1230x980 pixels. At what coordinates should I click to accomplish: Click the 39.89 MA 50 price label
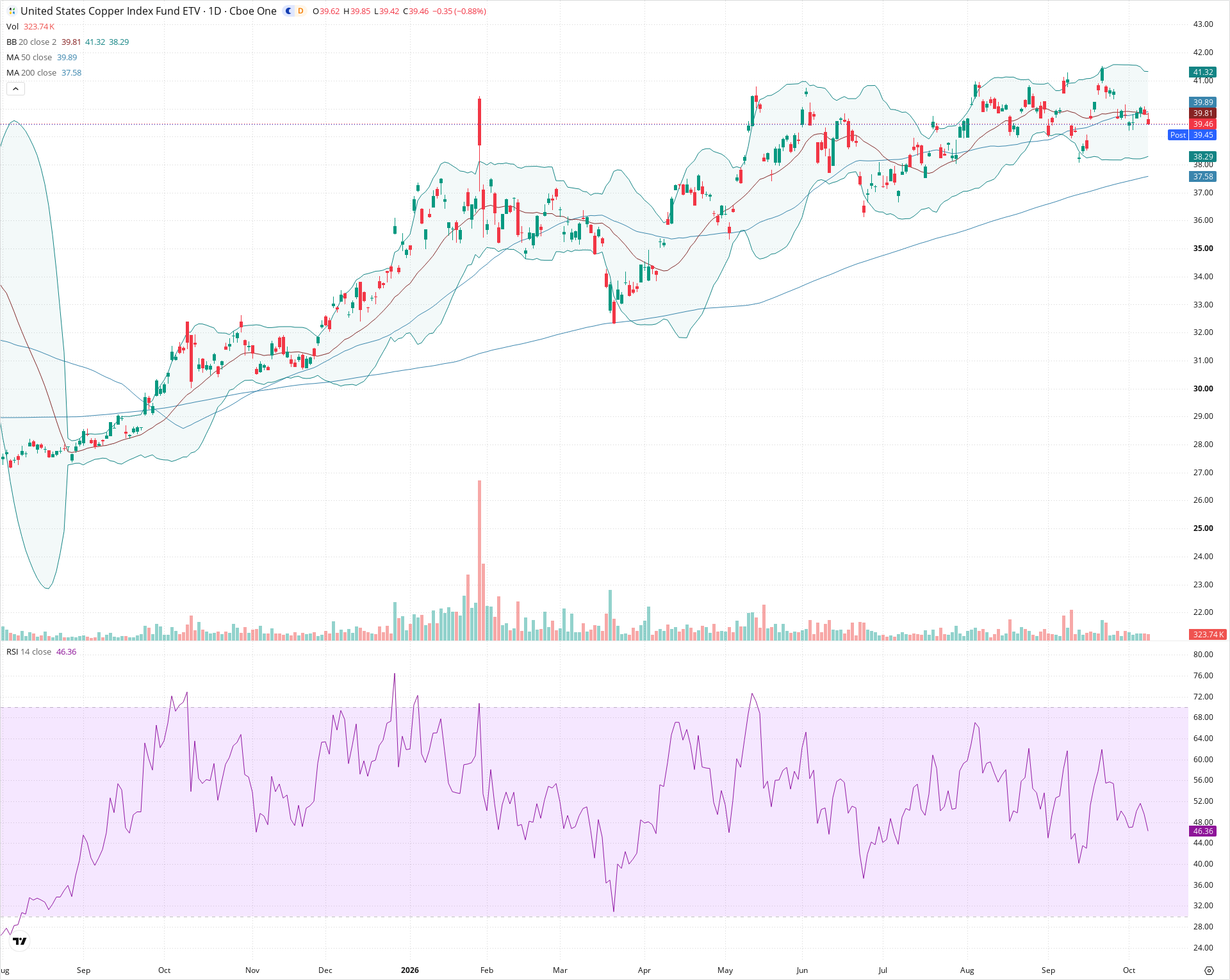tap(1202, 102)
